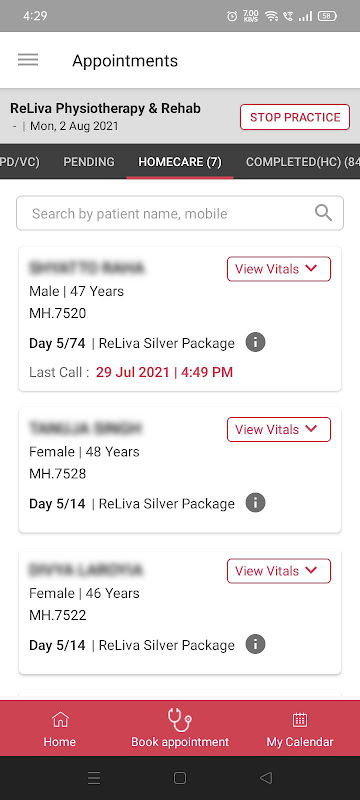Image resolution: width=360 pixels, height=800 pixels.
Task: Open My Calendar from bottom bar
Action: pyautogui.click(x=300, y=729)
